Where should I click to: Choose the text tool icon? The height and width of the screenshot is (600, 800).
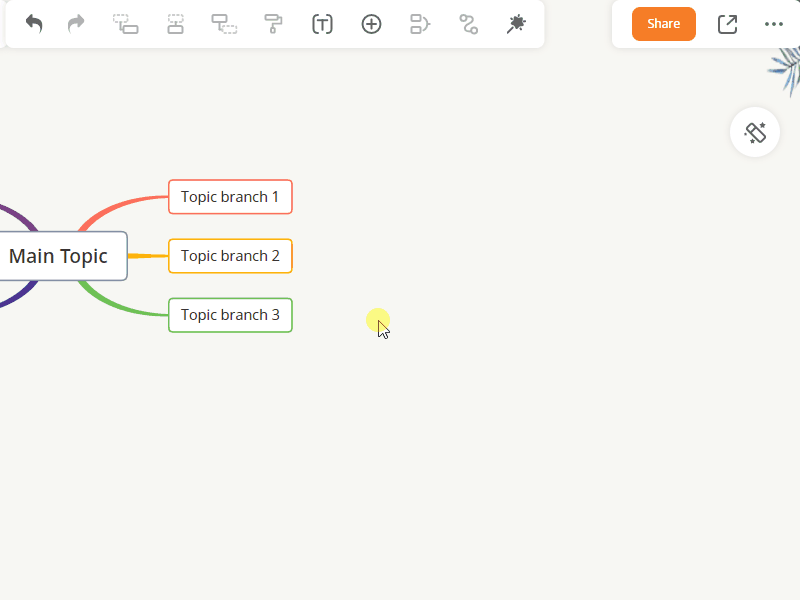click(x=322, y=24)
